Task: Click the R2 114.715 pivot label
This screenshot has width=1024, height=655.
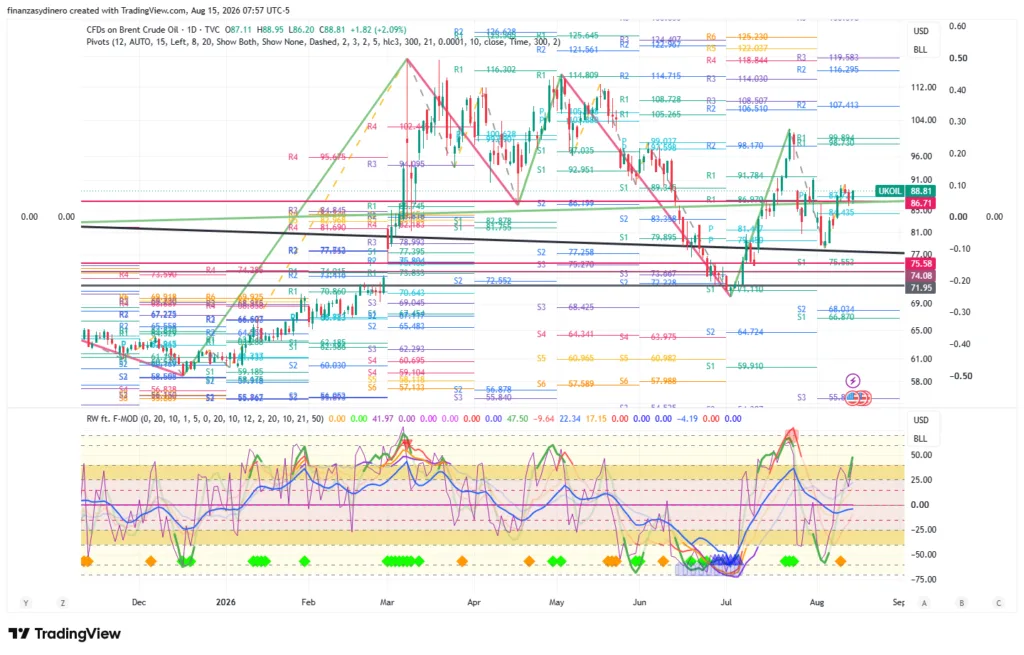Action: click(650, 76)
